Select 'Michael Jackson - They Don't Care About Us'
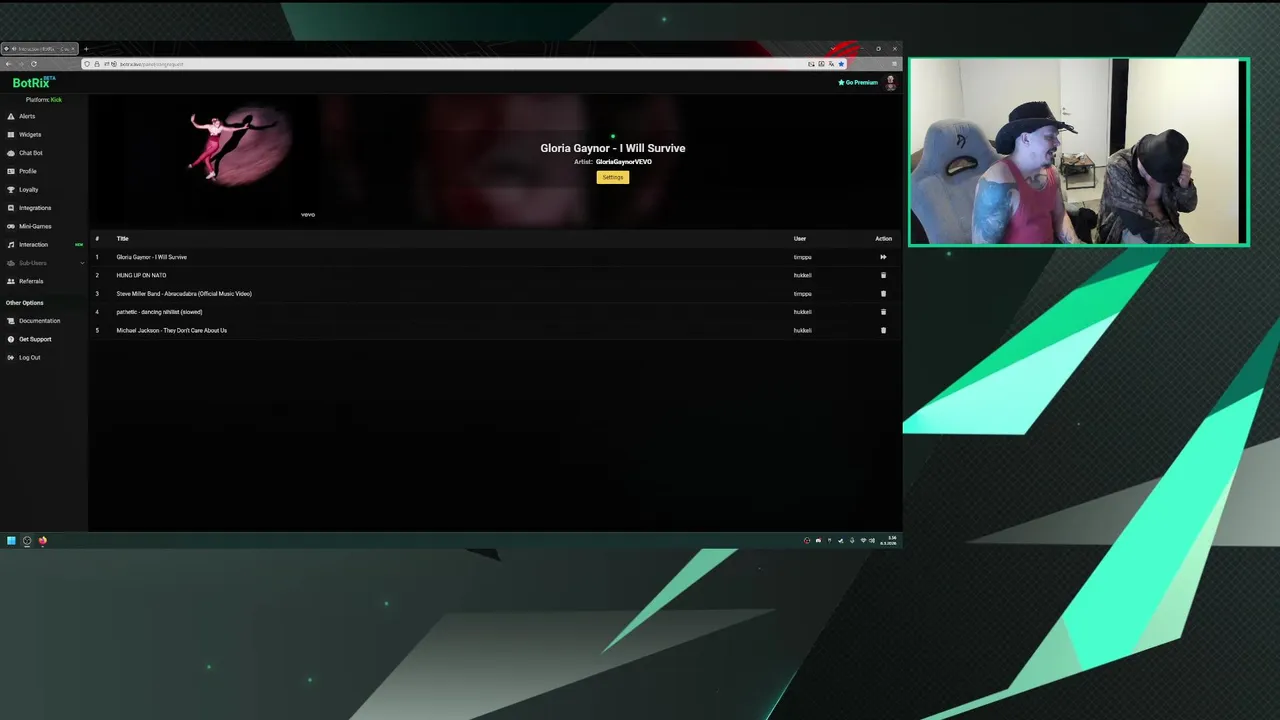Screen dimensions: 1280x720 click(x=171, y=330)
